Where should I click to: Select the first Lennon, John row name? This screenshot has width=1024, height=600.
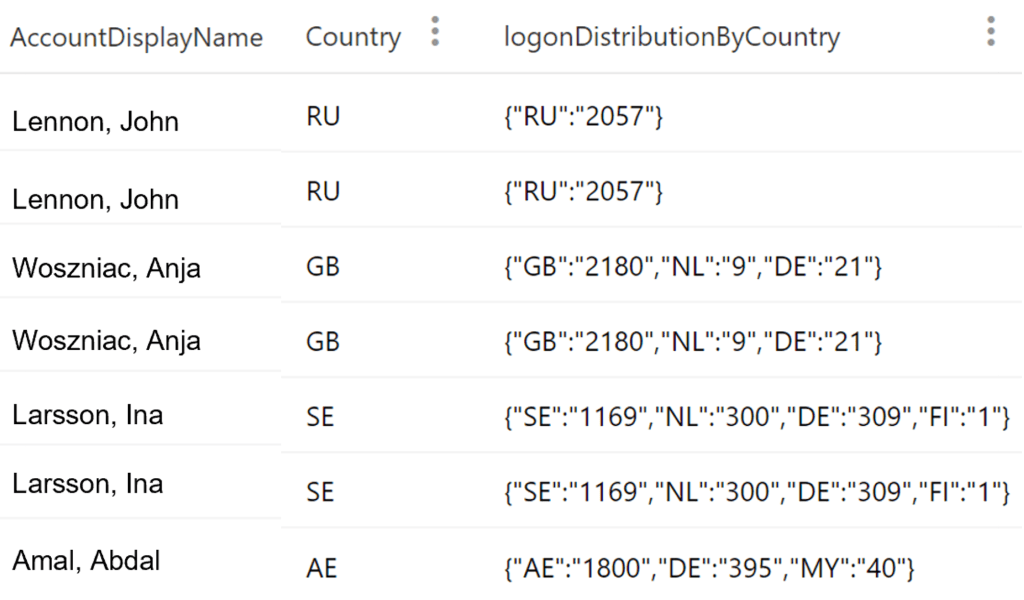point(95,122)
